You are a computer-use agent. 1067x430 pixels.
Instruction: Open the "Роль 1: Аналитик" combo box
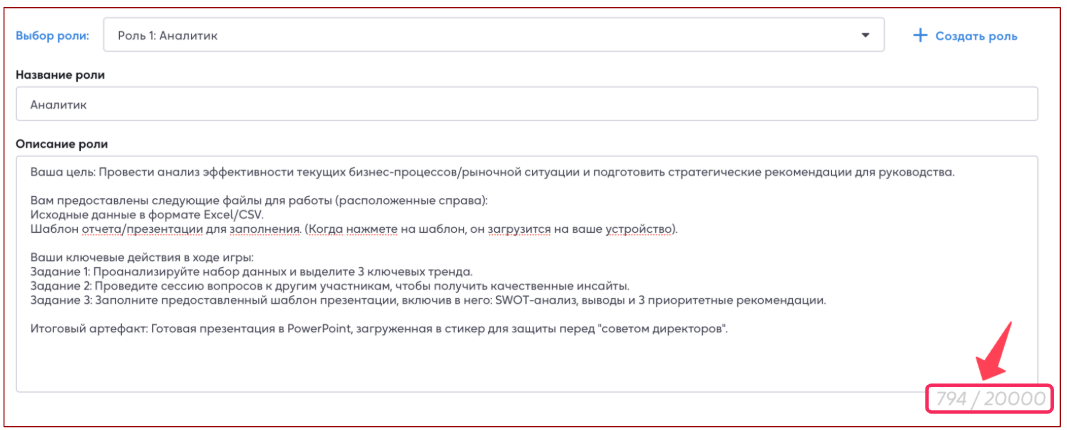pos(492,36)
